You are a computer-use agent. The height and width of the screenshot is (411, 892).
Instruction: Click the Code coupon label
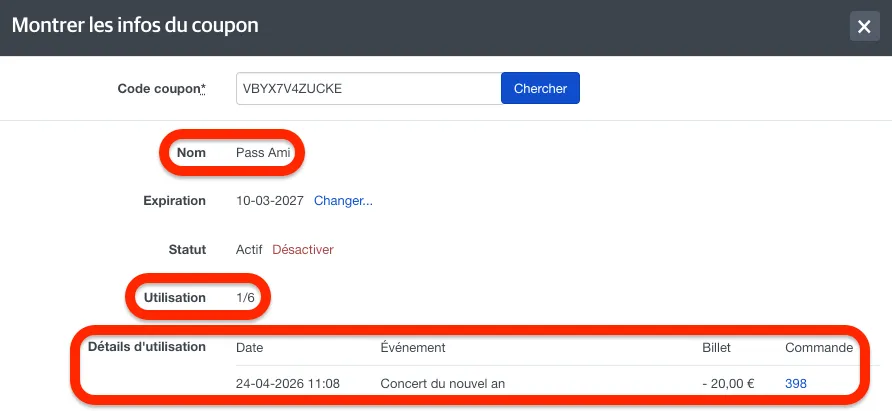coord(162,89)
